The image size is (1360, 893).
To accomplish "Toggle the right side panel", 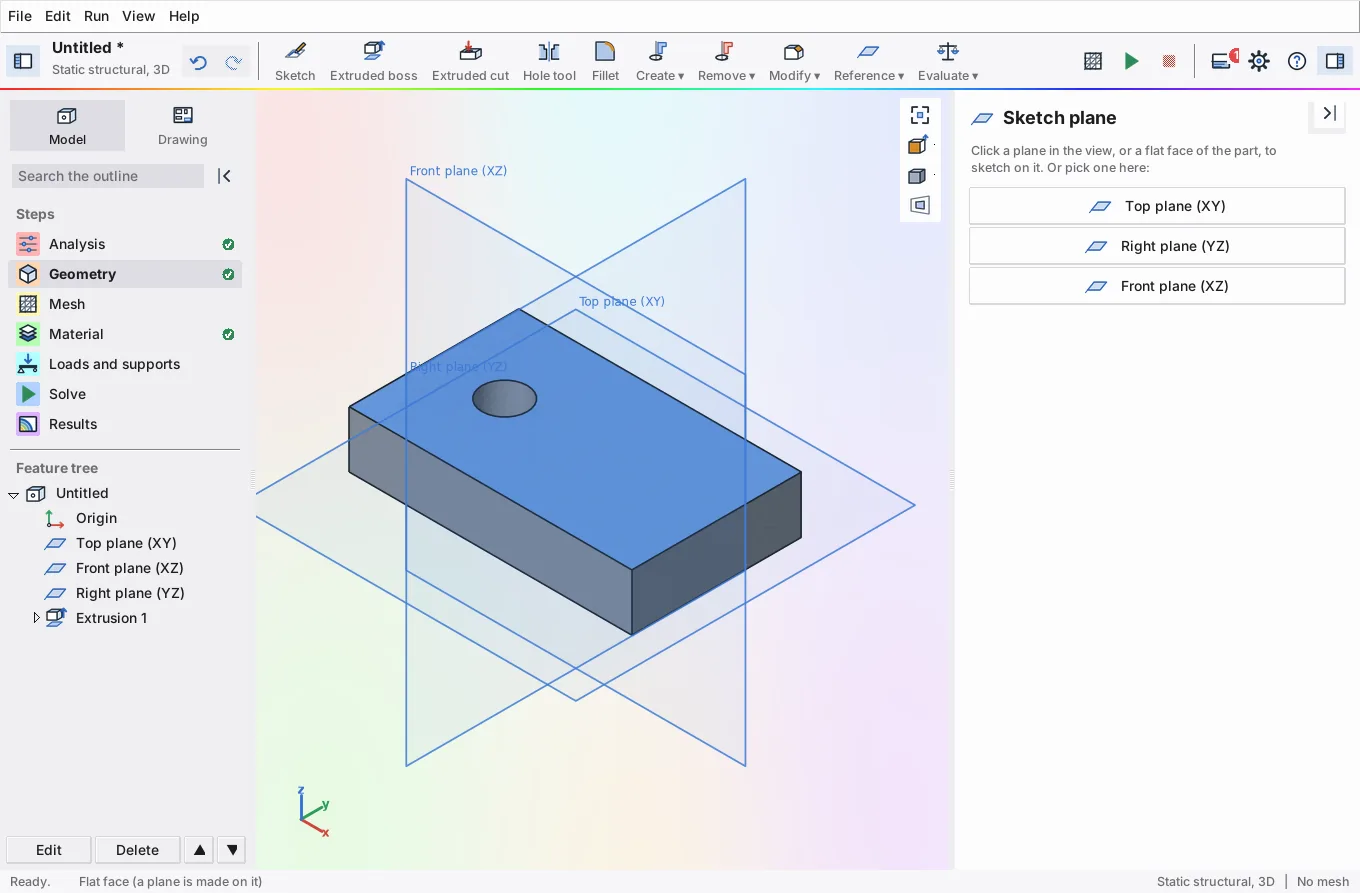I will 1335,61.
